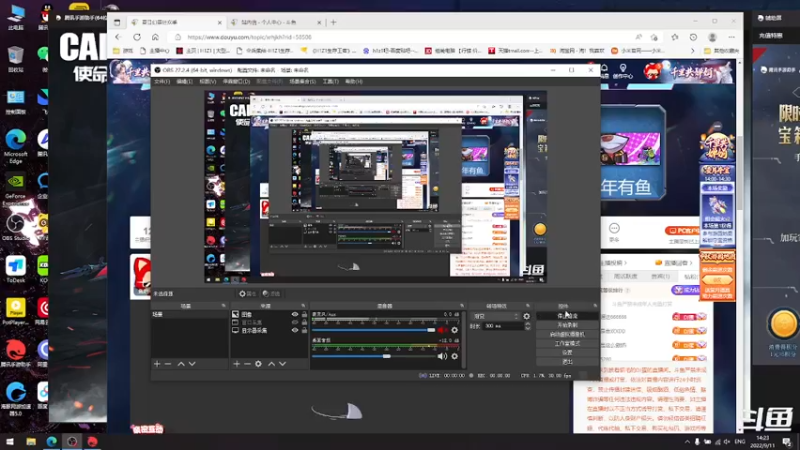Open a new tab in Edge
The height and width of the screenshot is (450, 800).
point(334,22)
